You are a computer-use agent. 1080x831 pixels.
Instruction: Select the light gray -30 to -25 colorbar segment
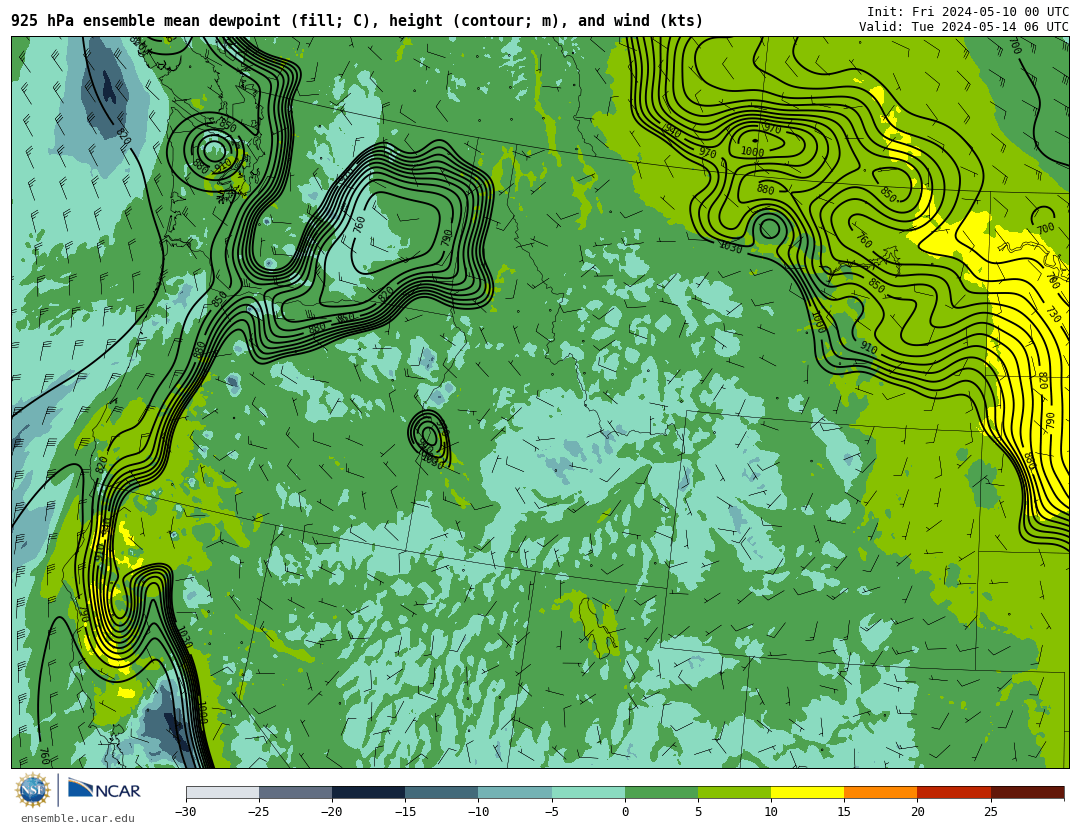222,792
